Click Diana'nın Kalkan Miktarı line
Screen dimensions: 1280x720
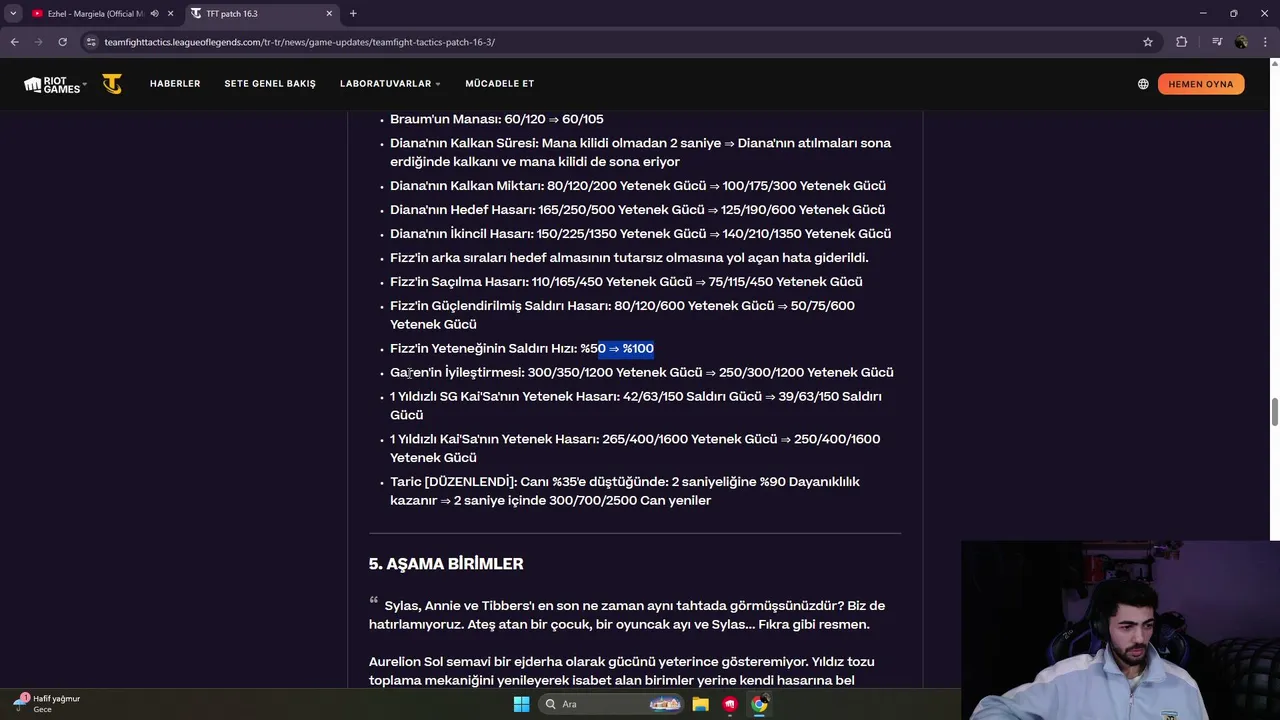point(637,186)
